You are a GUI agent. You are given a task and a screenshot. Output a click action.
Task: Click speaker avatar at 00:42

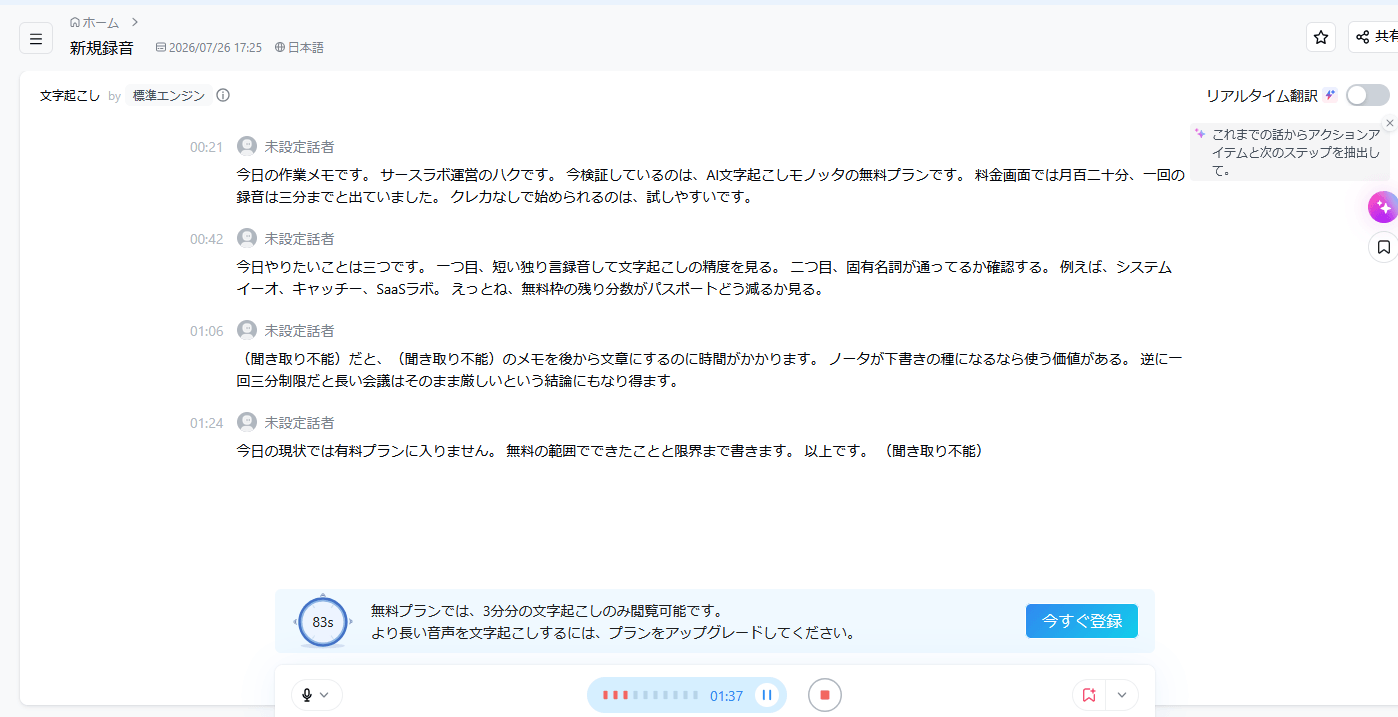(x=247, y=238)
